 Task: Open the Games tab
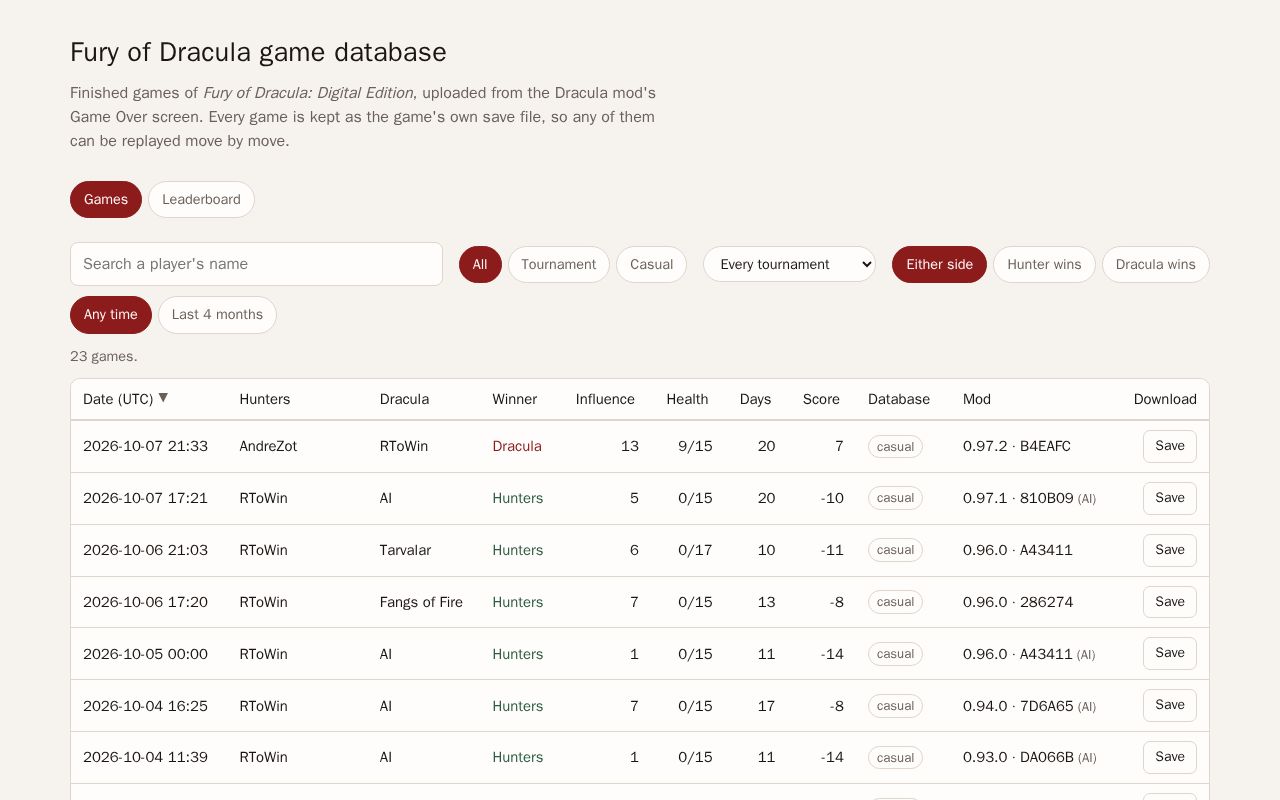click(106, 199)
